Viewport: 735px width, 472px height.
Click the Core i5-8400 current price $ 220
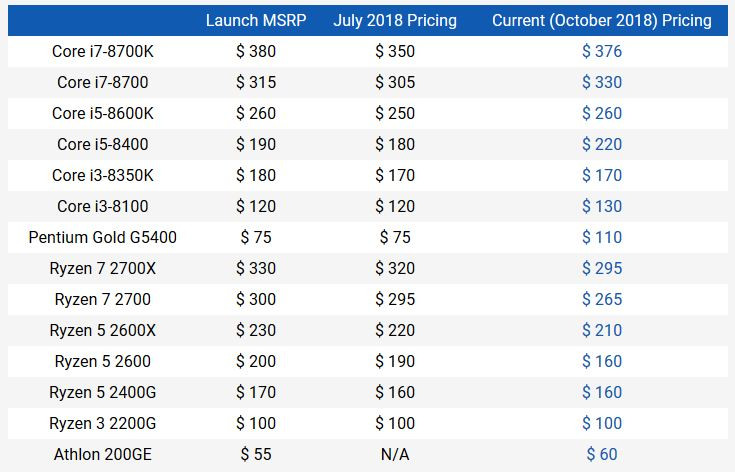click(602, 144)
